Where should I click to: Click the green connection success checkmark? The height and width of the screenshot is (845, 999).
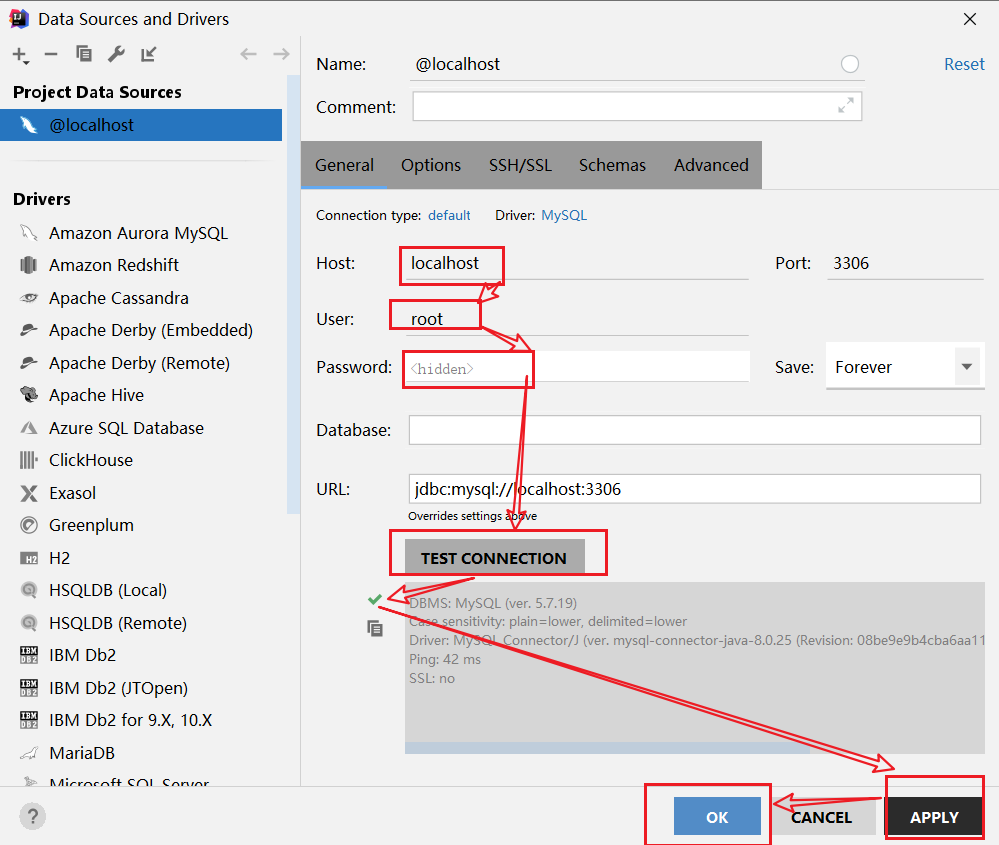coord(375,600)
